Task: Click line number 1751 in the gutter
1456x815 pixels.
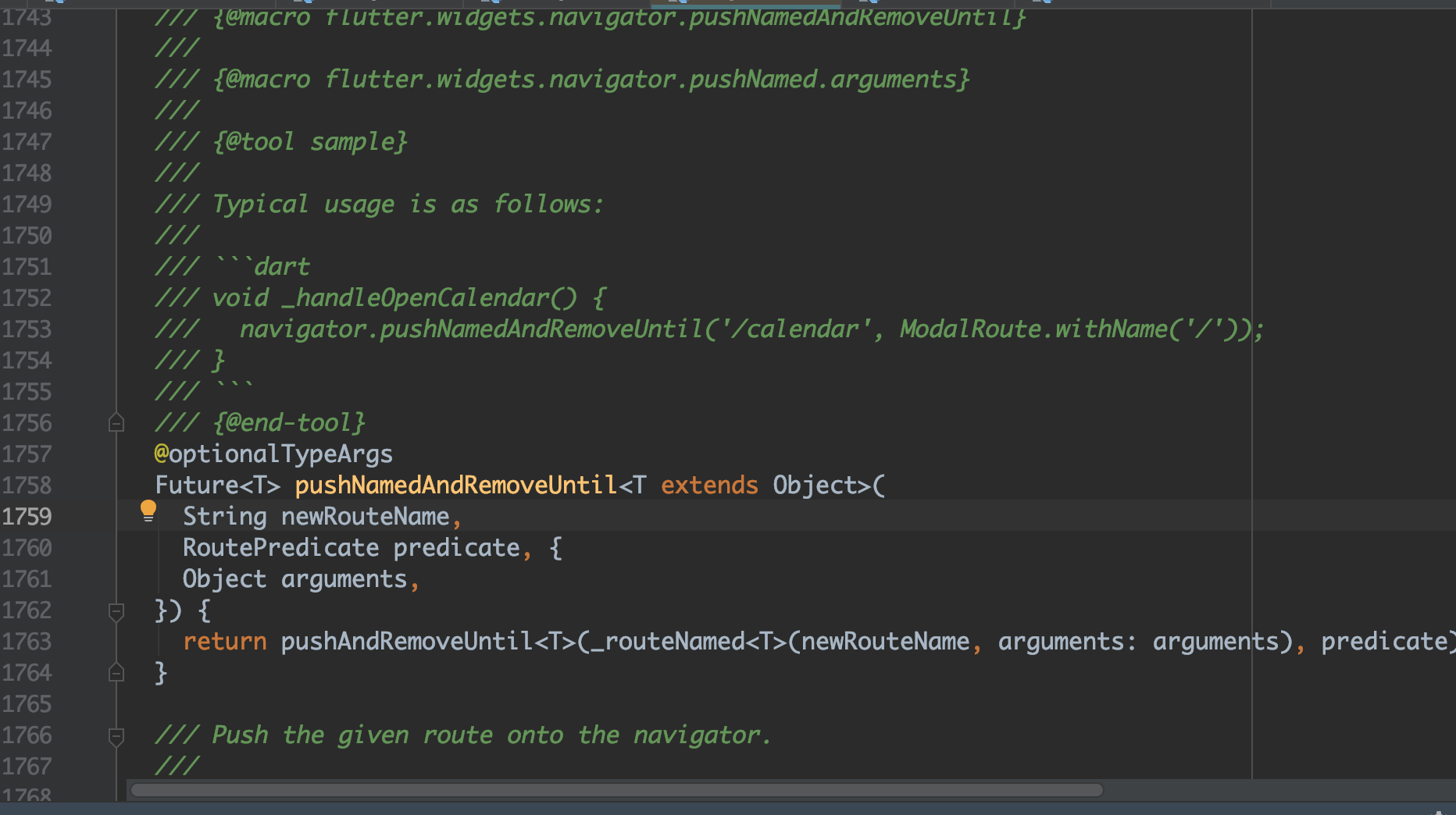Action: click(x=27, y=265)
